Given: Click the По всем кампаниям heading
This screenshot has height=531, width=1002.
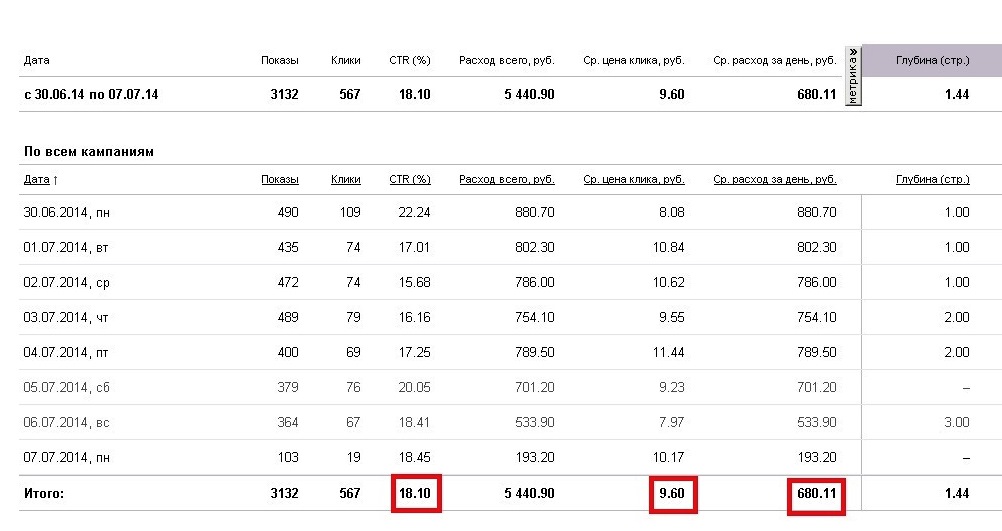Looking at the screenshot, I should coord(88,152).
